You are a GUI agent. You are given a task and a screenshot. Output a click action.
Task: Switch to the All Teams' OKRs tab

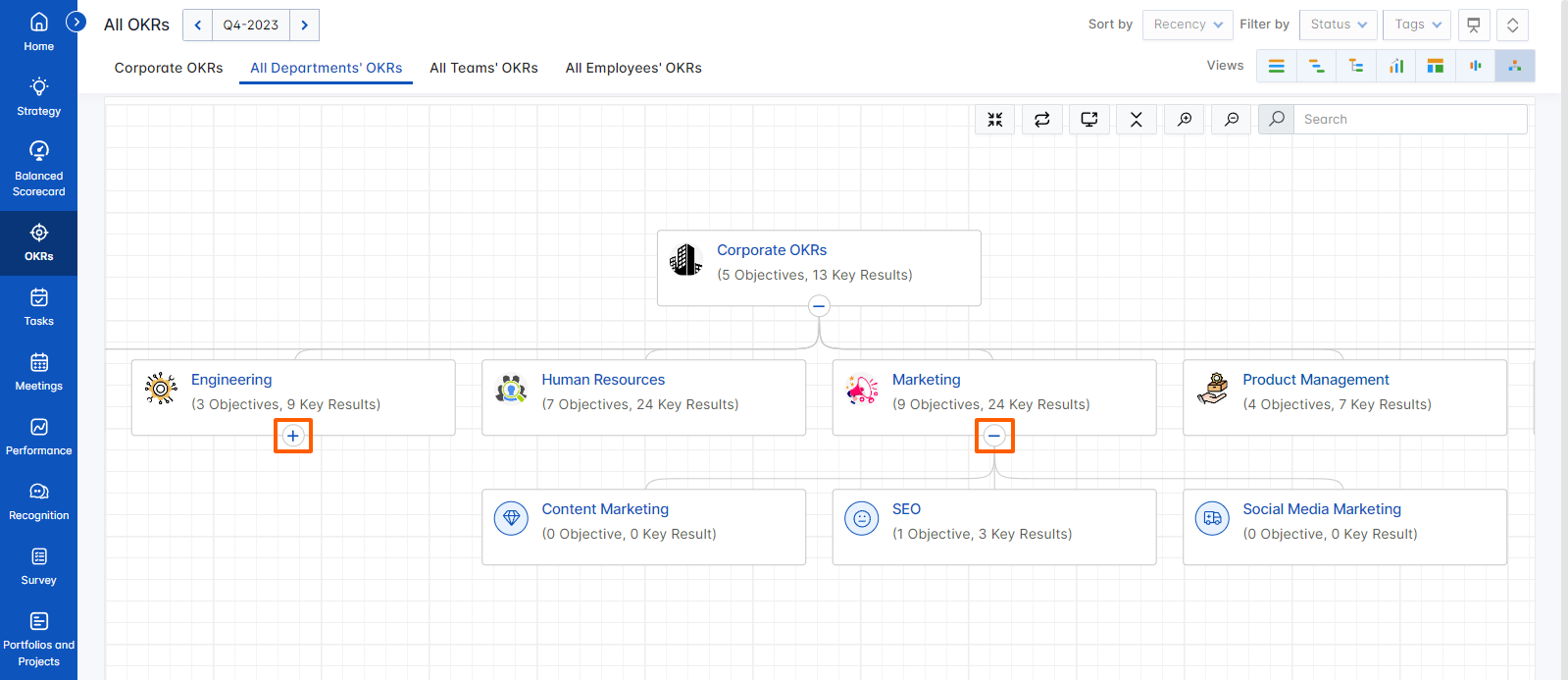[483, 68]
